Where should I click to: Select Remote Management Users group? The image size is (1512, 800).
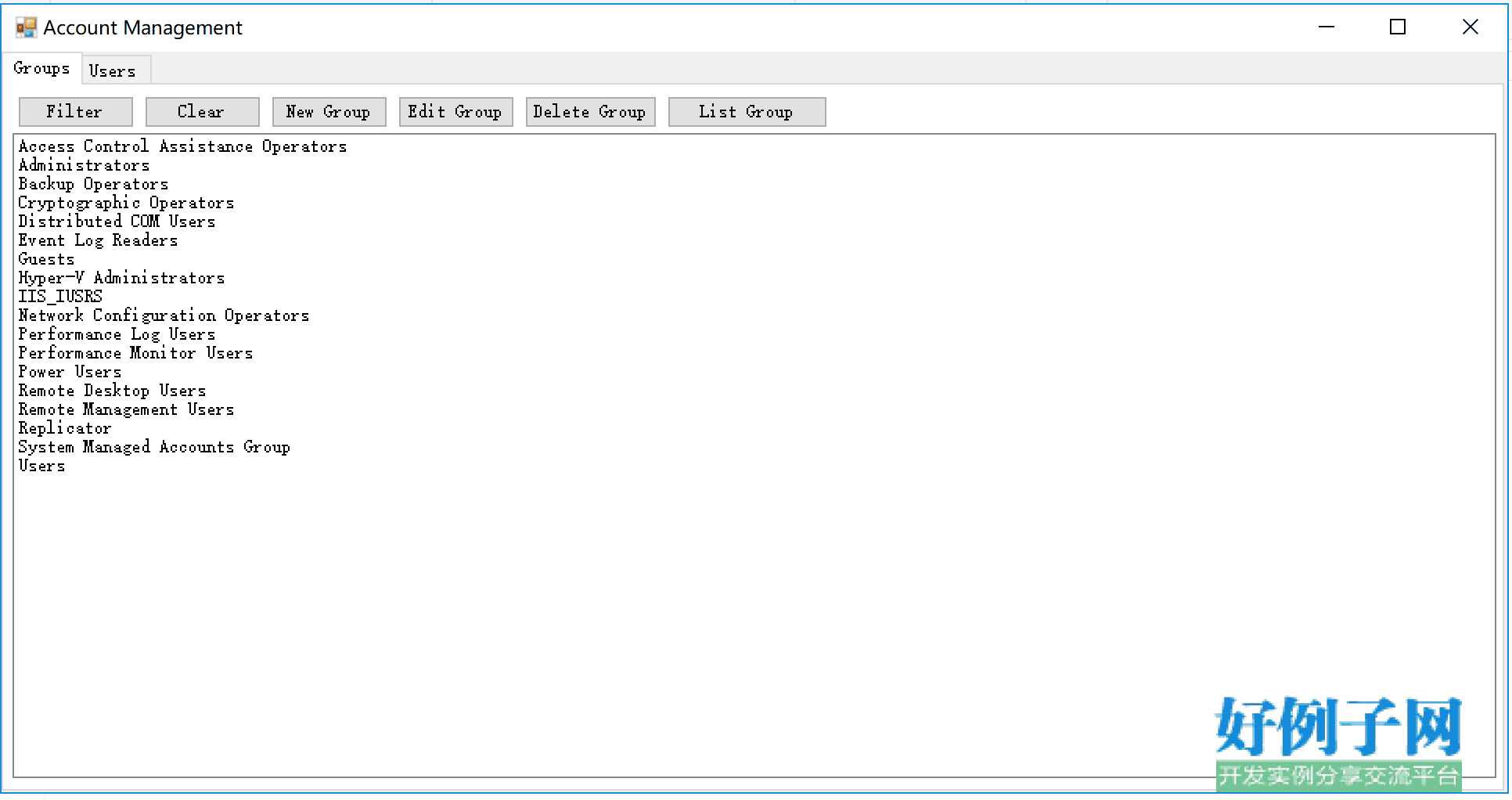(126, 409)
